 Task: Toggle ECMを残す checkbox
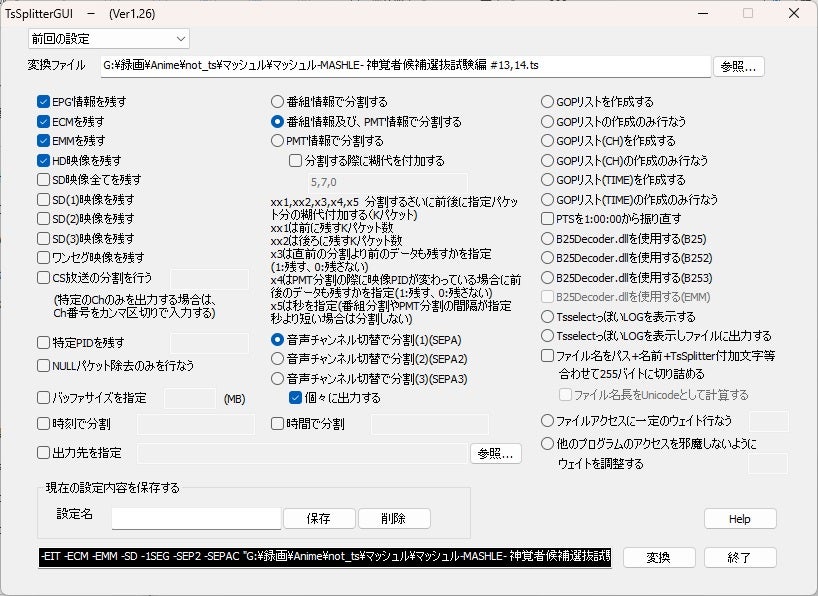[44, 121]
